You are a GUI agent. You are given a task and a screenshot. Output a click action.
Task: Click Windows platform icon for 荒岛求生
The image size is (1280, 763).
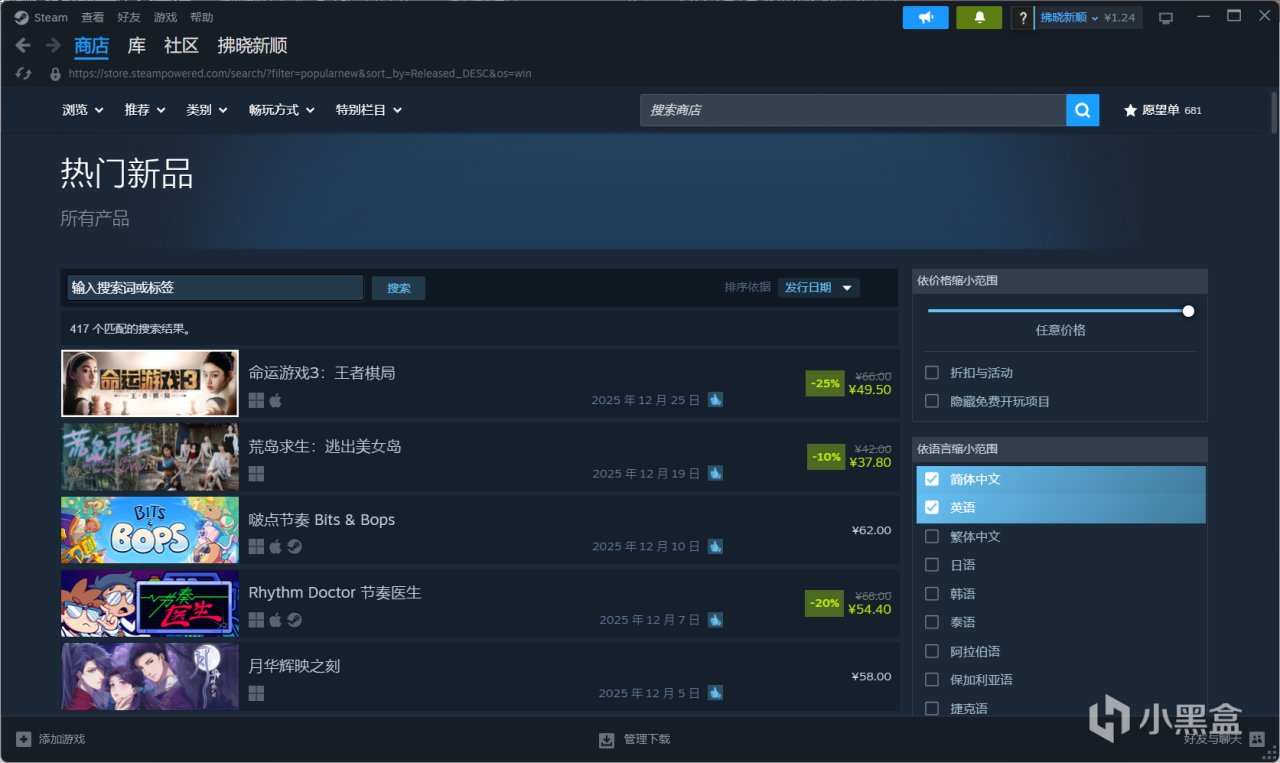click(256, 473)
